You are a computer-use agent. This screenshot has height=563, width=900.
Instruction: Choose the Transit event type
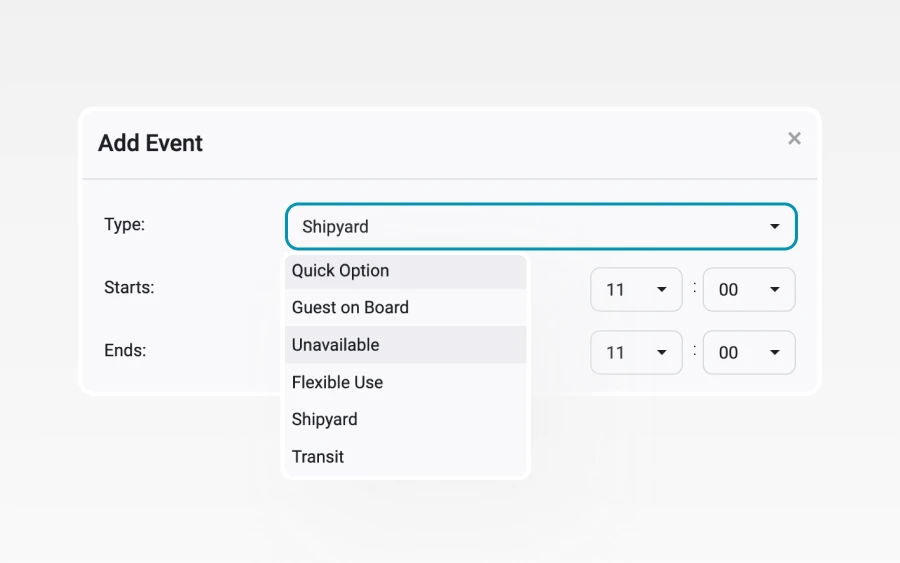tap(405, 457)
